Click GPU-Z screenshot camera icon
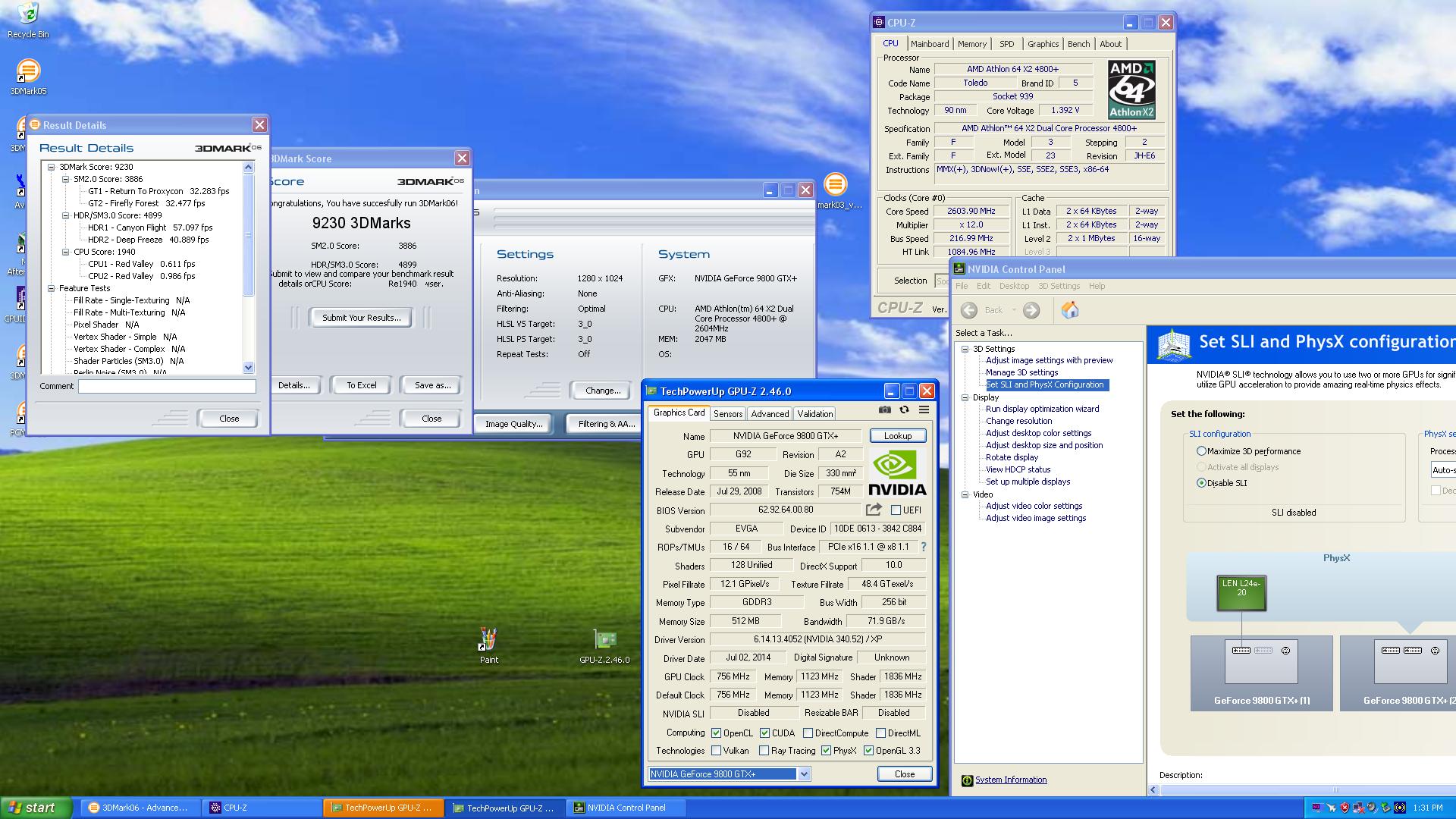 coord(884,409)
